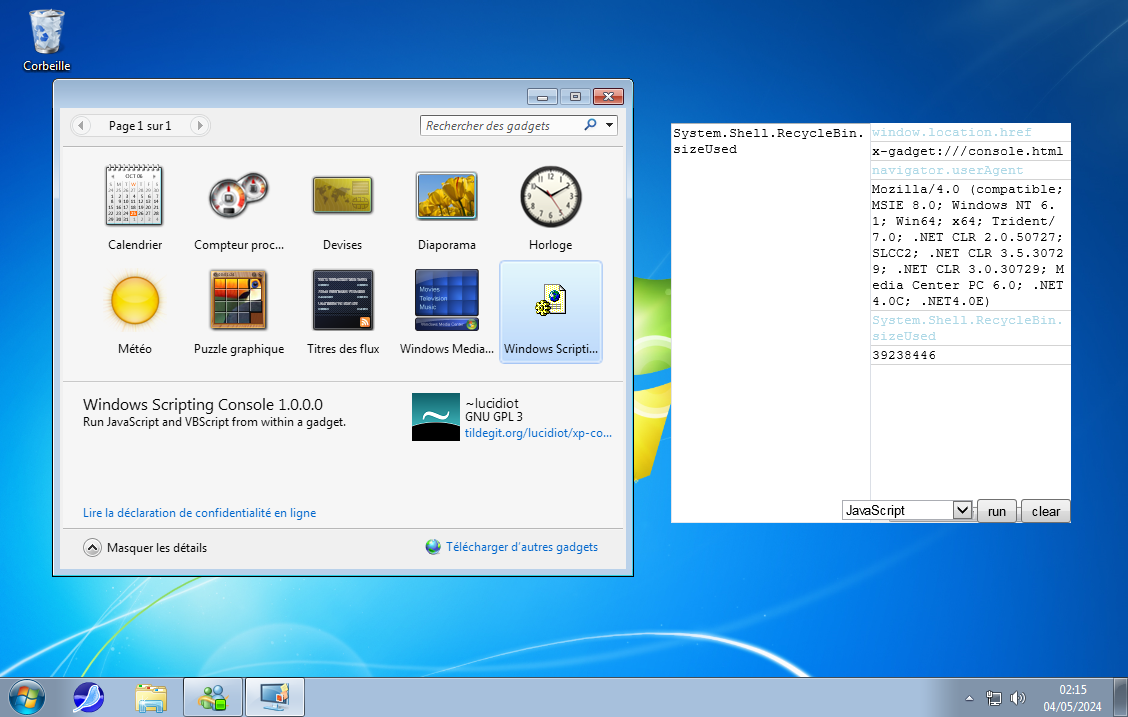Select the Calendrier gadget icon
Viewport: 1128px width, 717px height.
pyautogui.click(x=135, y=196)
